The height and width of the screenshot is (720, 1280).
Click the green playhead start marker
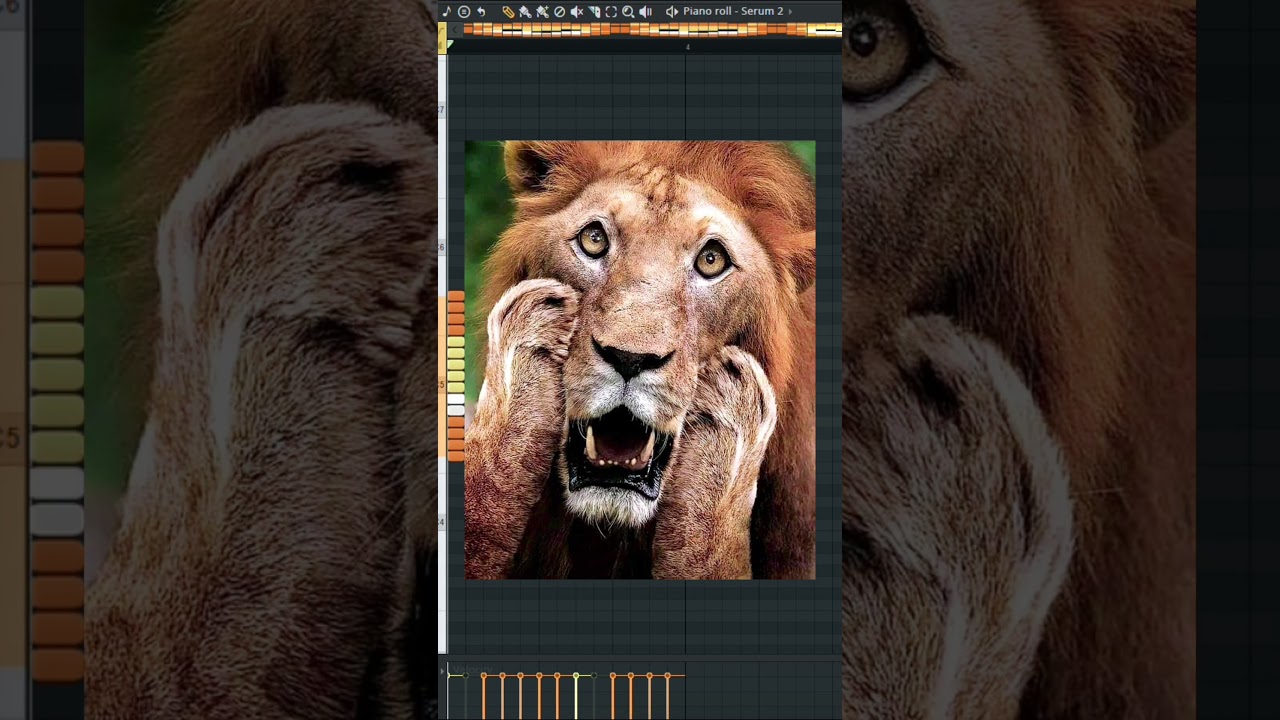pyautogui.click(x=450, y=44)
